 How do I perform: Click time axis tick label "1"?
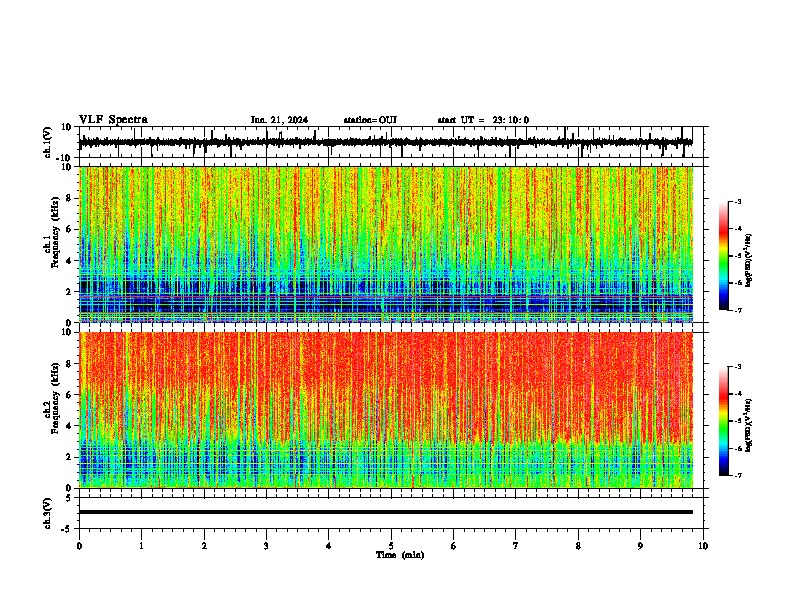pyautogui.click(x=142, y=546)
